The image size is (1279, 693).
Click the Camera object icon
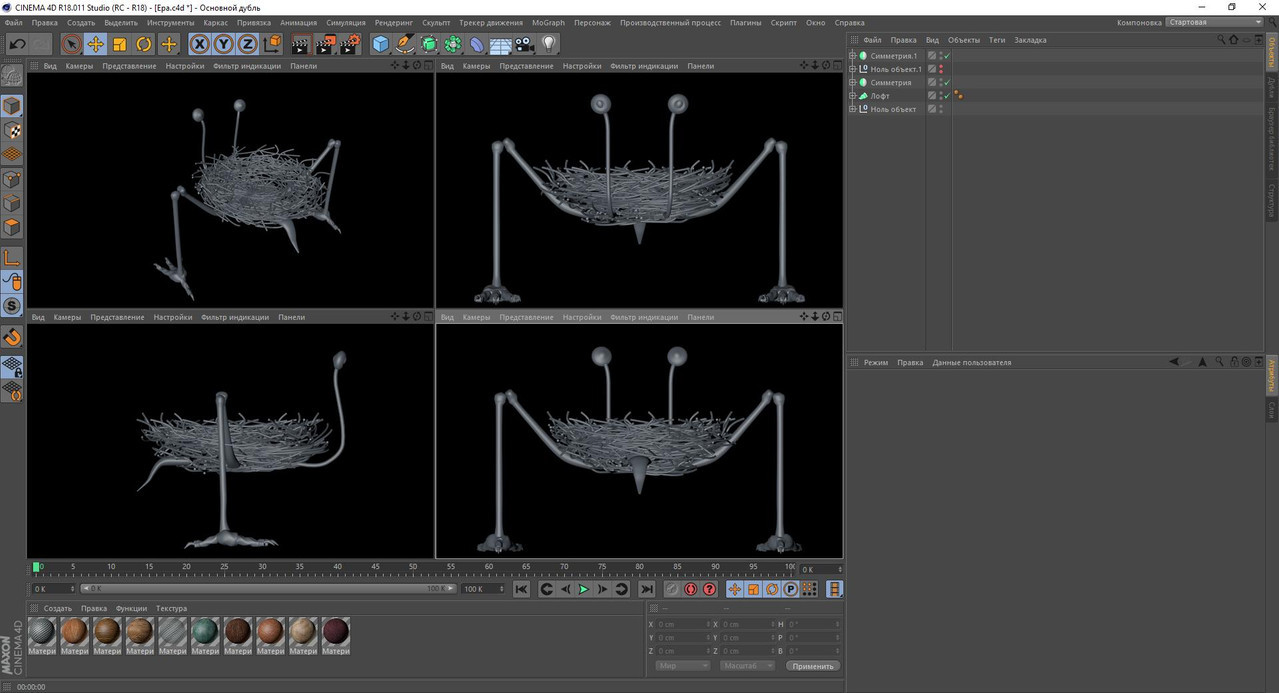pos(525,44)
